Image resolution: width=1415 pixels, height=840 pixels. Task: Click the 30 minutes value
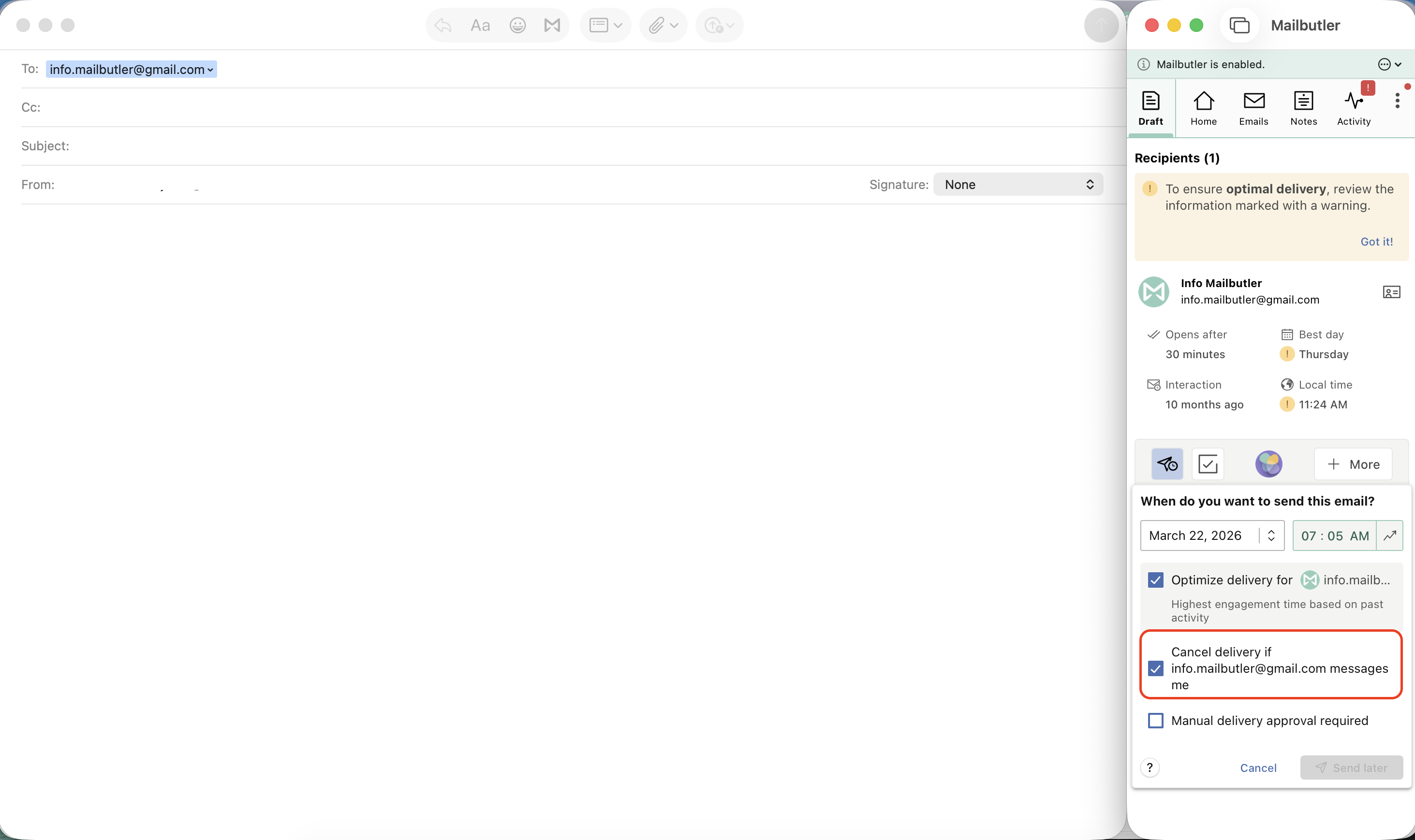click(1195, 354)
